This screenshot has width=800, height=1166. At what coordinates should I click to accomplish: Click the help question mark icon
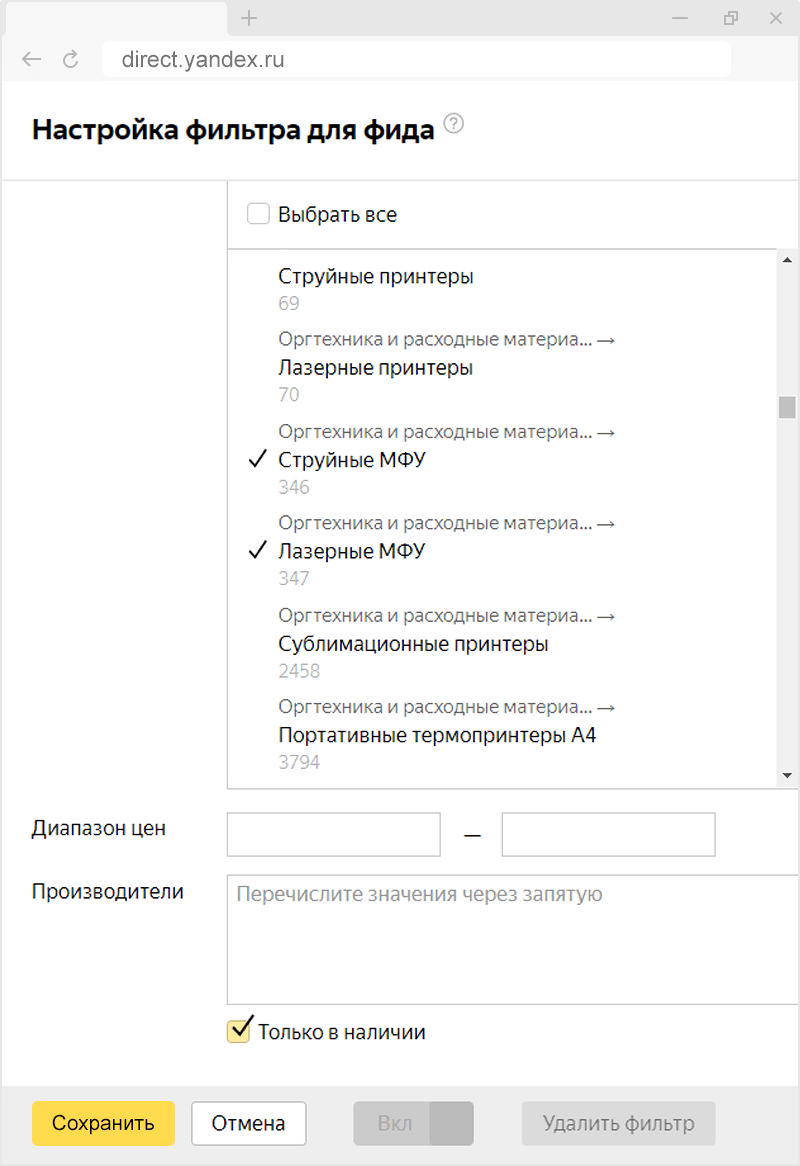pyautogui.click(x=454, y=125)
